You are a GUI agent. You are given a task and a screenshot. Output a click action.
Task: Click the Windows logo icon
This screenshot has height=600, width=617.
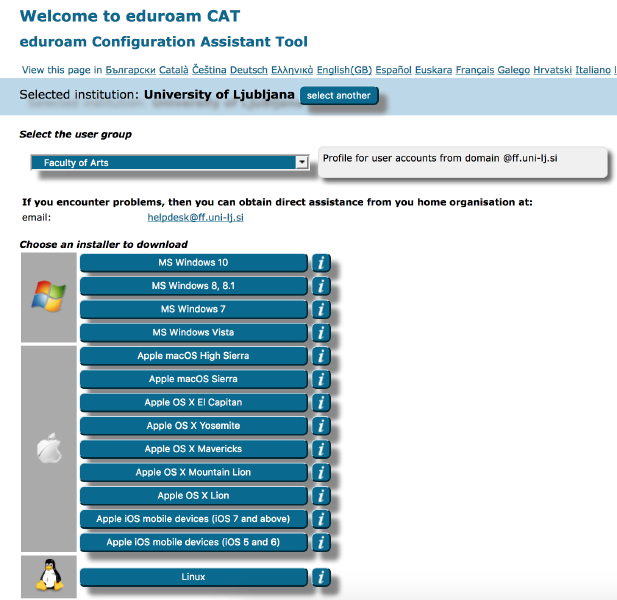pos(48,296)
